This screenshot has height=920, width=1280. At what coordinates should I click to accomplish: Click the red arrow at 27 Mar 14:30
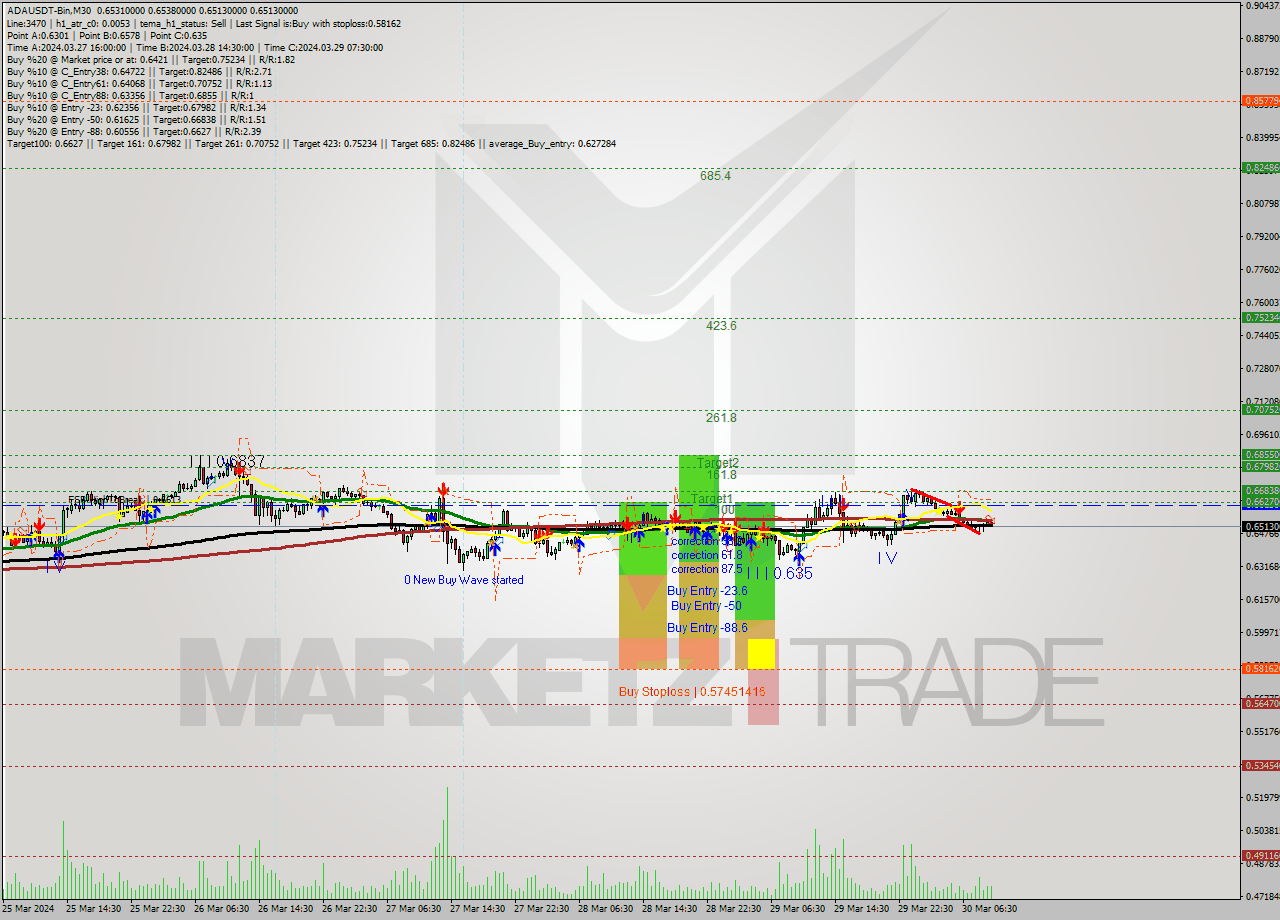442,489
